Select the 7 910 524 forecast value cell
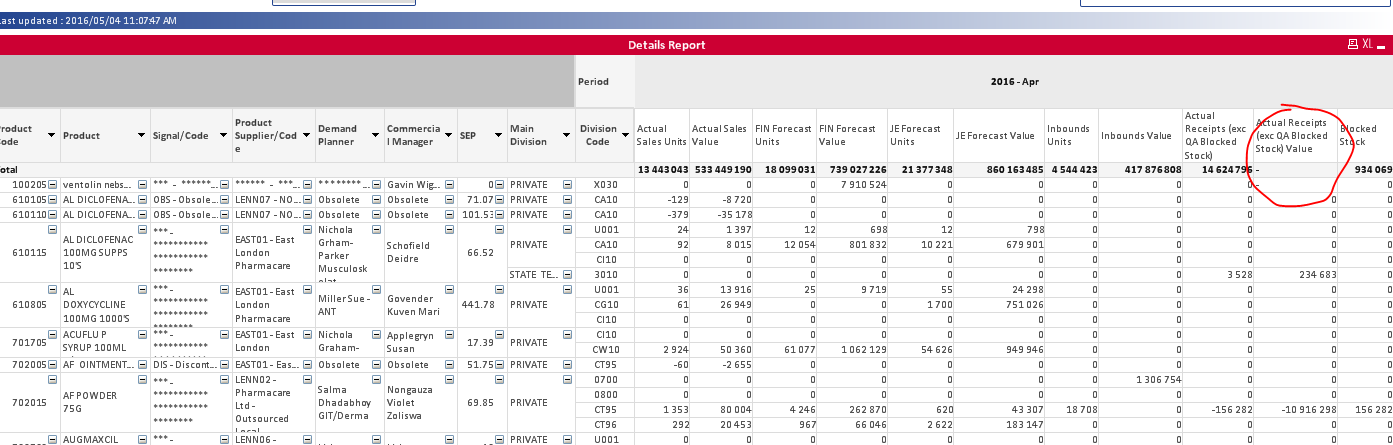1393x445 pixels. (851, 185)
